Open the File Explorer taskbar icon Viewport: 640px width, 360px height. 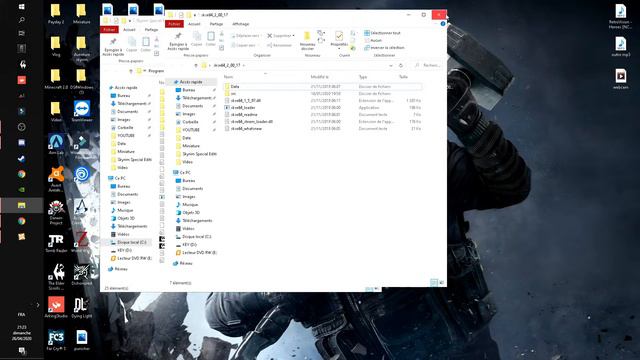point(22,205)
